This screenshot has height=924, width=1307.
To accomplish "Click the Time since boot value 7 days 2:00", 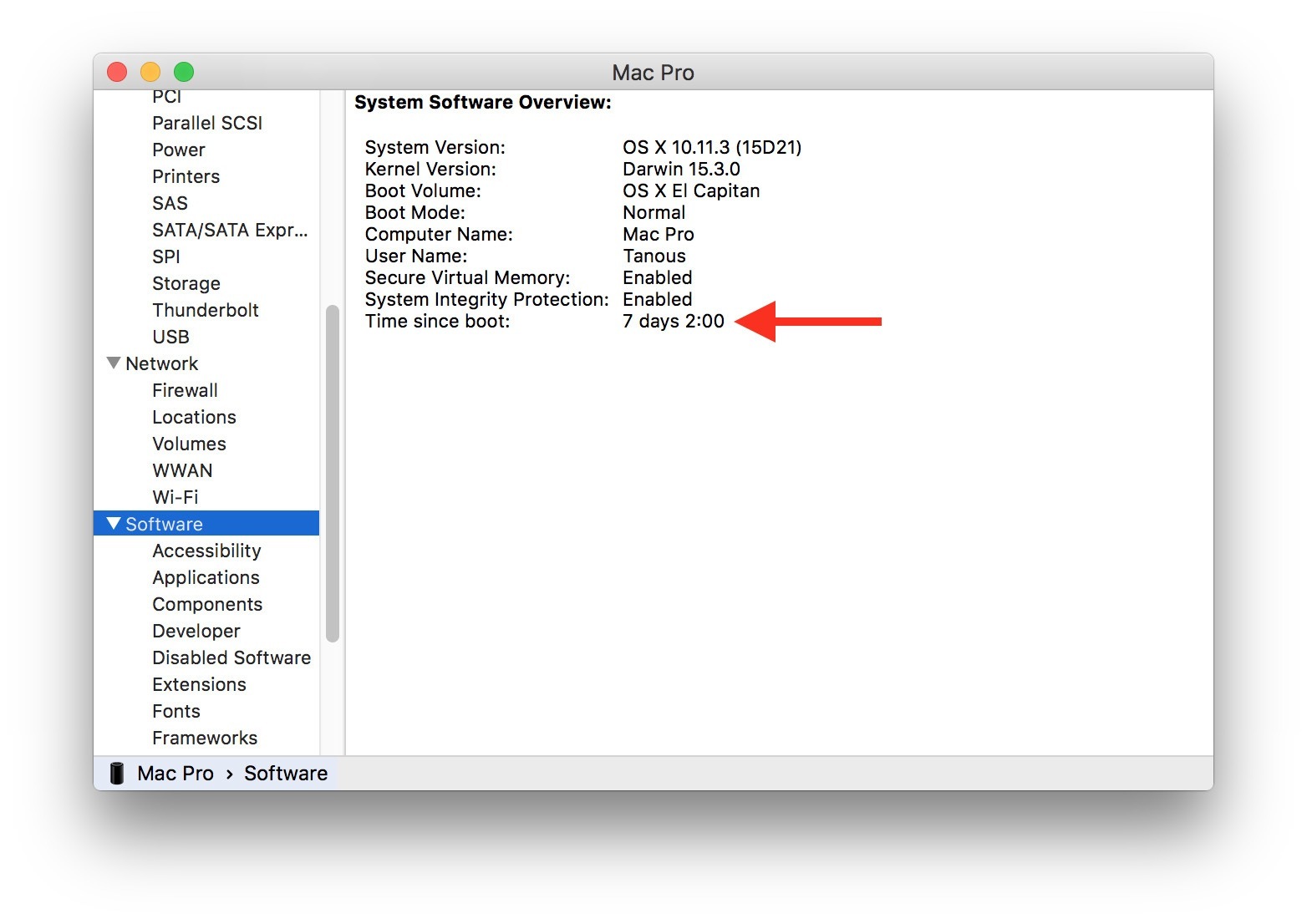I will click(674, 321).
